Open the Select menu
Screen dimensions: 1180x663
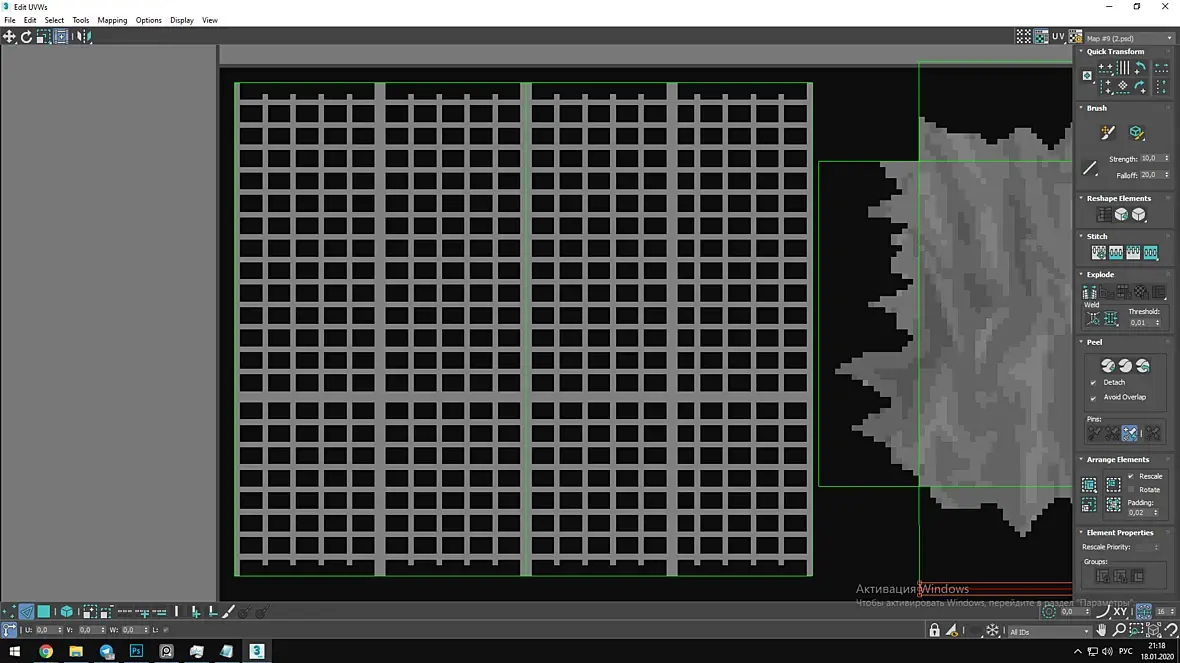pos(54,20)
